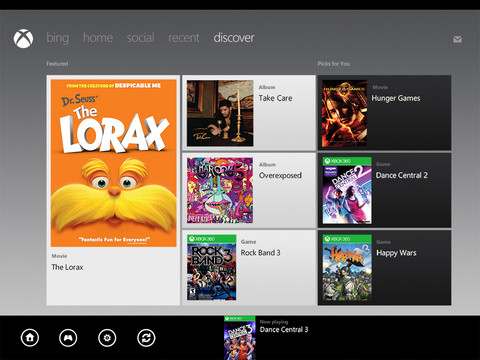This screenshot has width=480, height=360.
Task: Open the Happy Wars game cover
Action: (x=347, y=268)
